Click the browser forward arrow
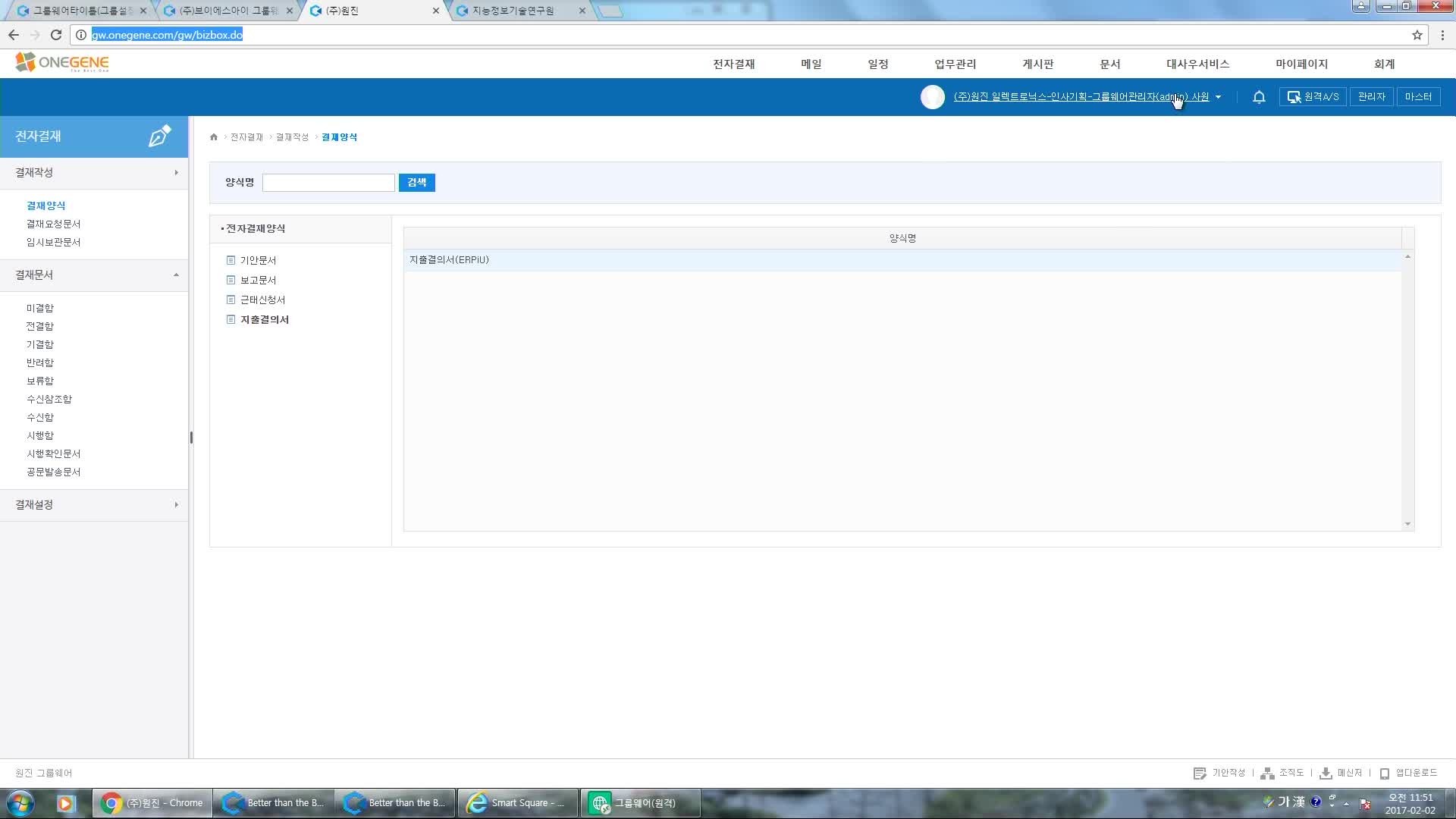This screenshot has width=1456, height=819. [35, 35]
